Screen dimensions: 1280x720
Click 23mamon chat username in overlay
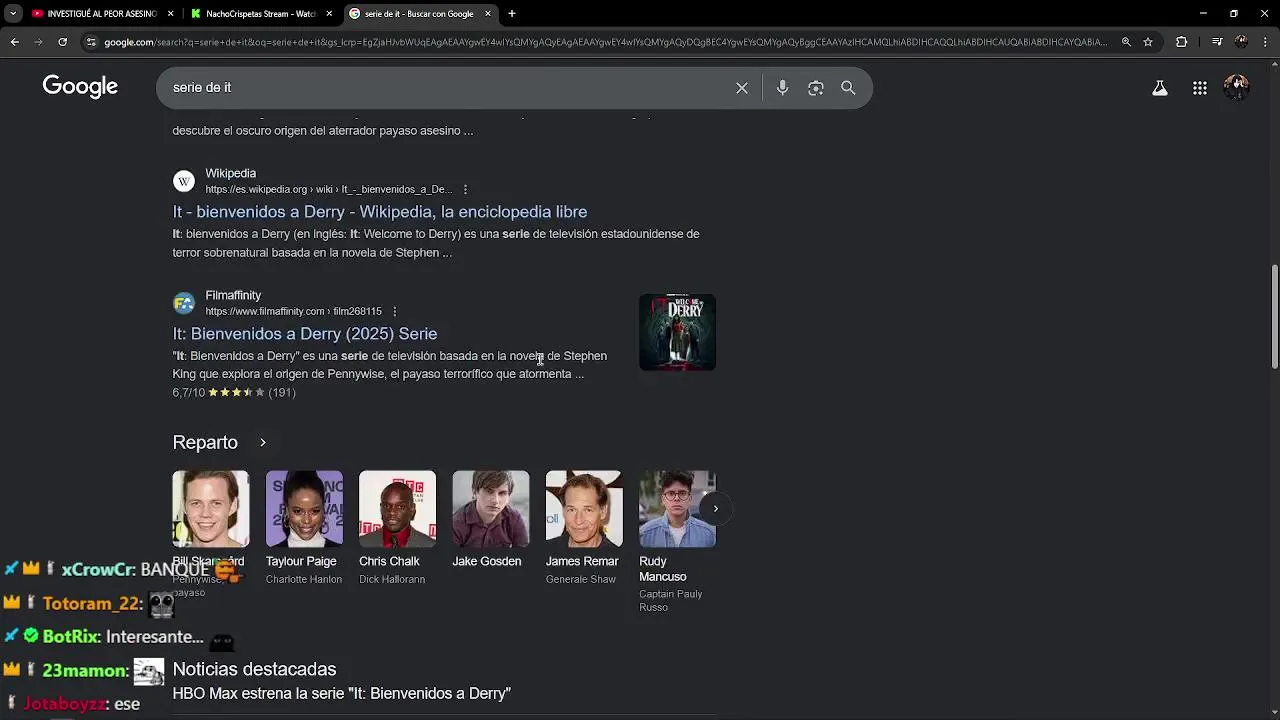[x=85, y=671]
